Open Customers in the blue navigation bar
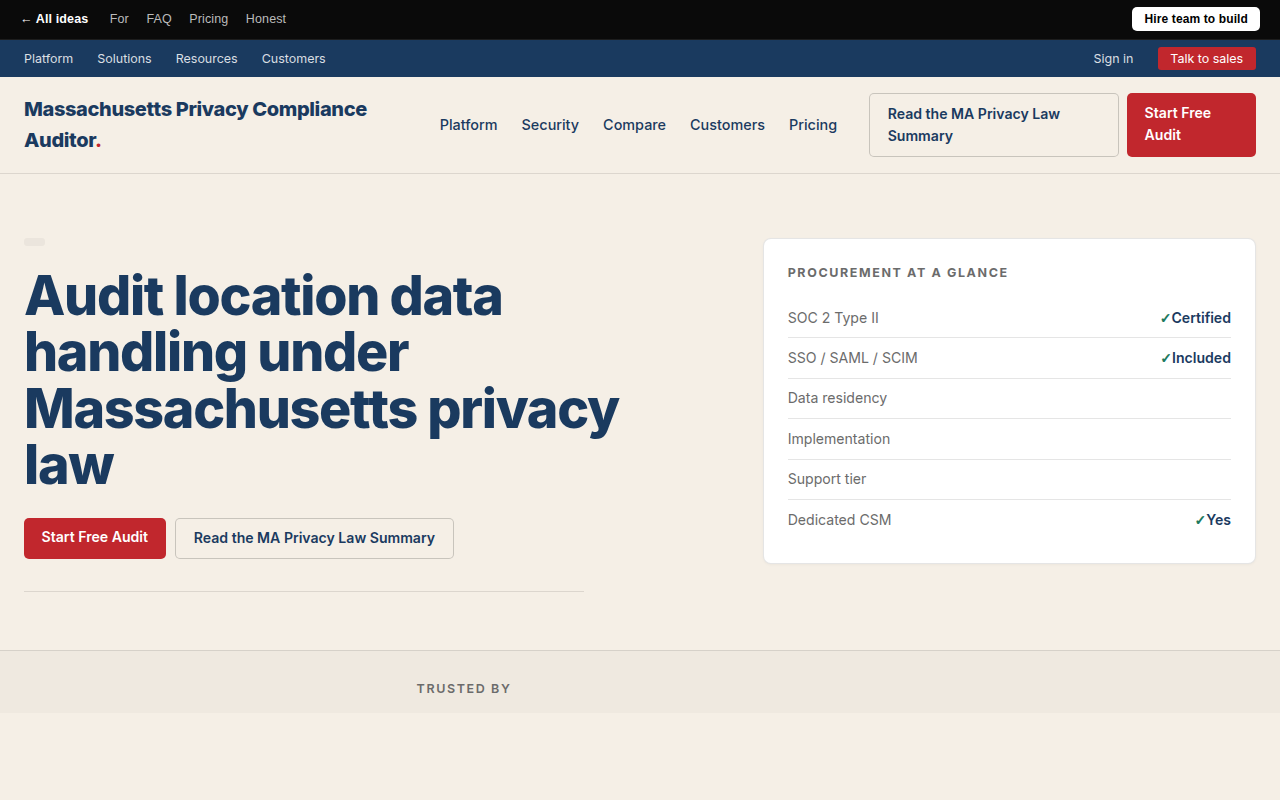Image resolution: width=1280 pixels, height=800 pixels. 294,59
